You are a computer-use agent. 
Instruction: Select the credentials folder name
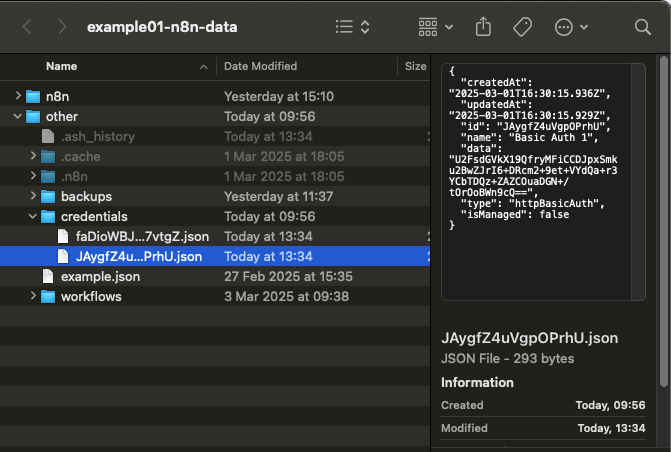point(94,217)
